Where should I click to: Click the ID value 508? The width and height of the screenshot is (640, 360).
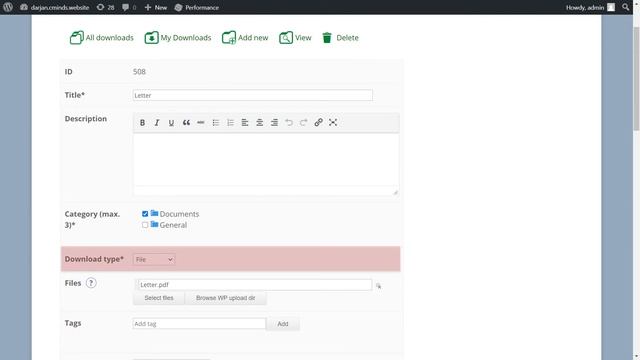[139, 71]
